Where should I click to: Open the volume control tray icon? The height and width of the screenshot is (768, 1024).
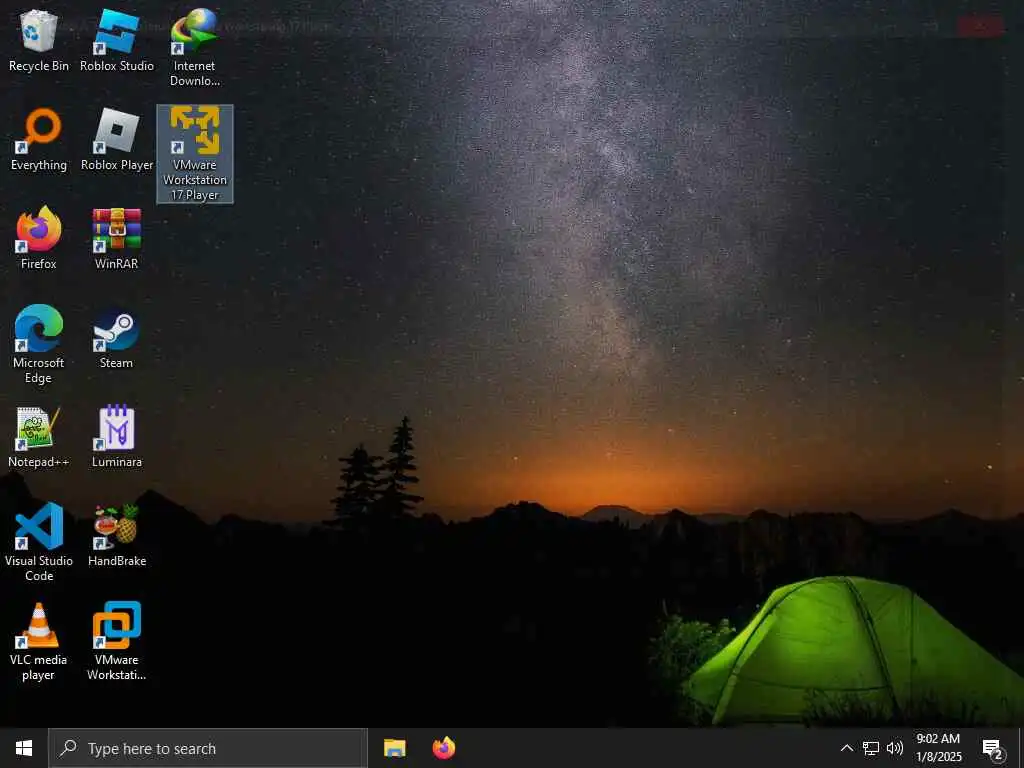click(x=895, y=748)
